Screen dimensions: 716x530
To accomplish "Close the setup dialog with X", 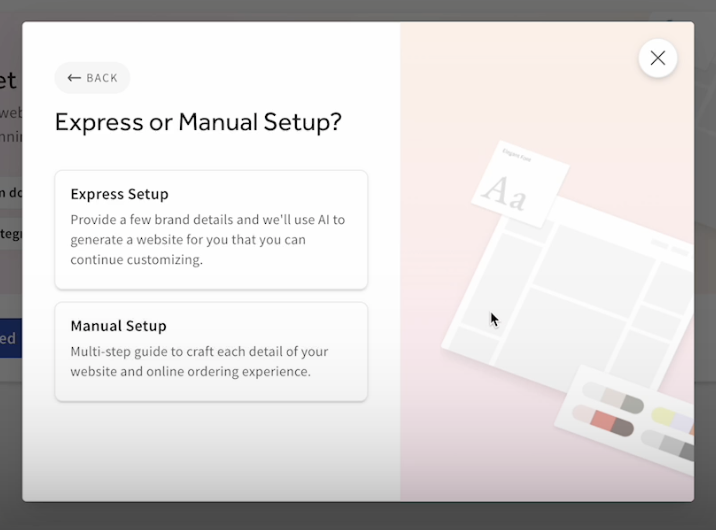I will (657, 58).
